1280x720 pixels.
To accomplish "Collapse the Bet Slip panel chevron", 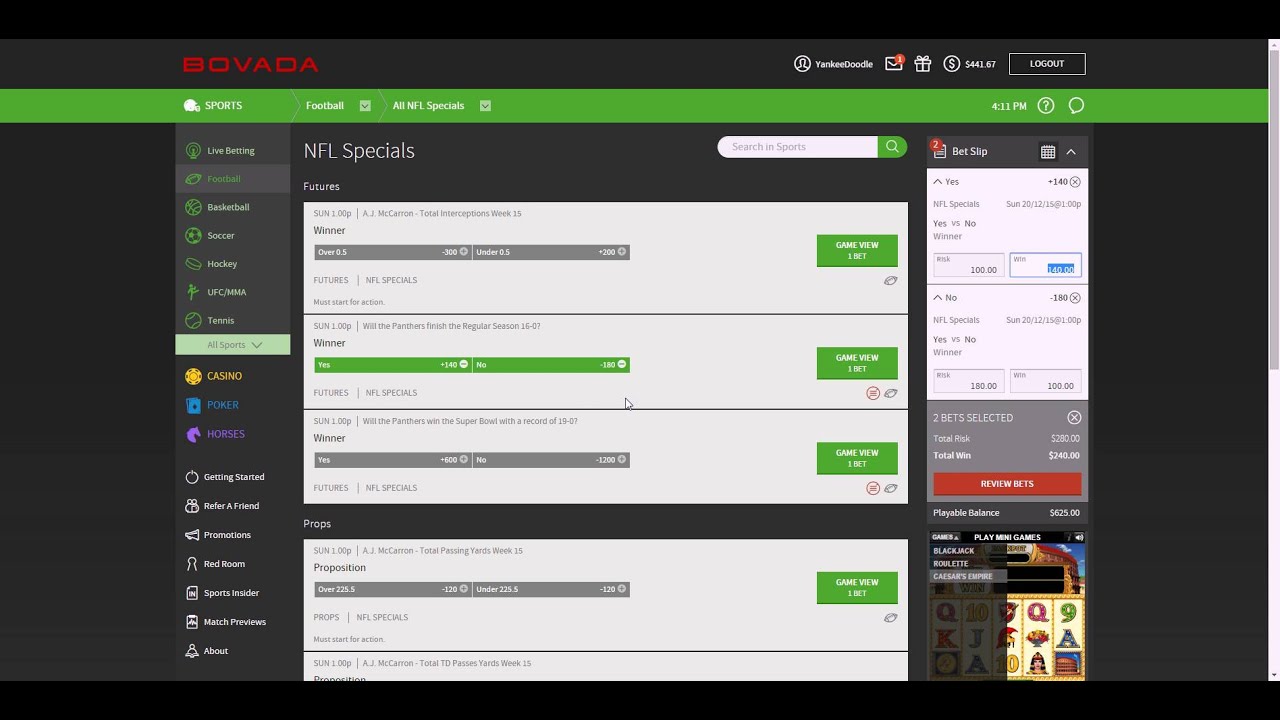I will pyautogui.click(x=1071, y=152).
